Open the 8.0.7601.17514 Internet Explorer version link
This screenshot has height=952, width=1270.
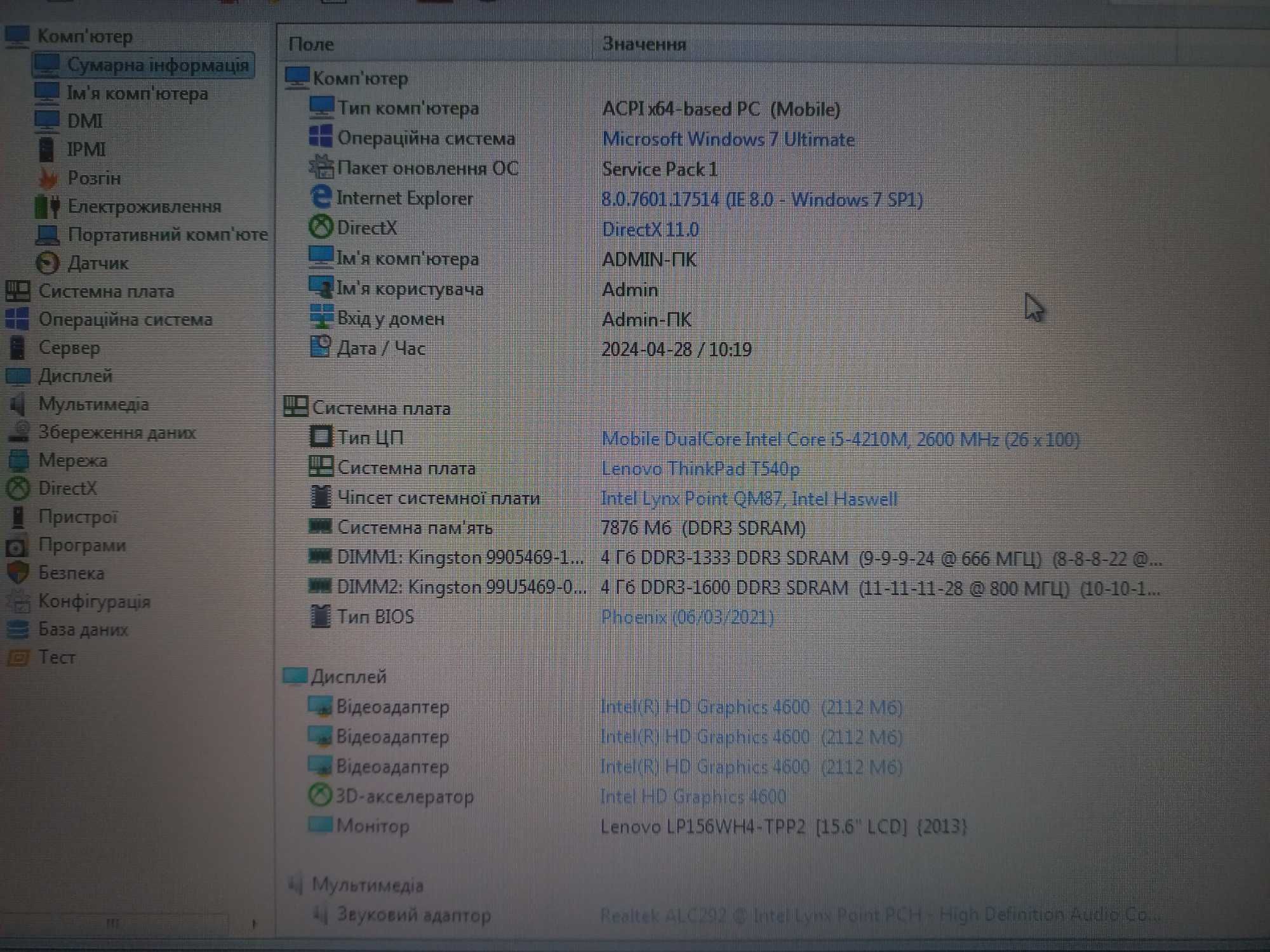761,199
